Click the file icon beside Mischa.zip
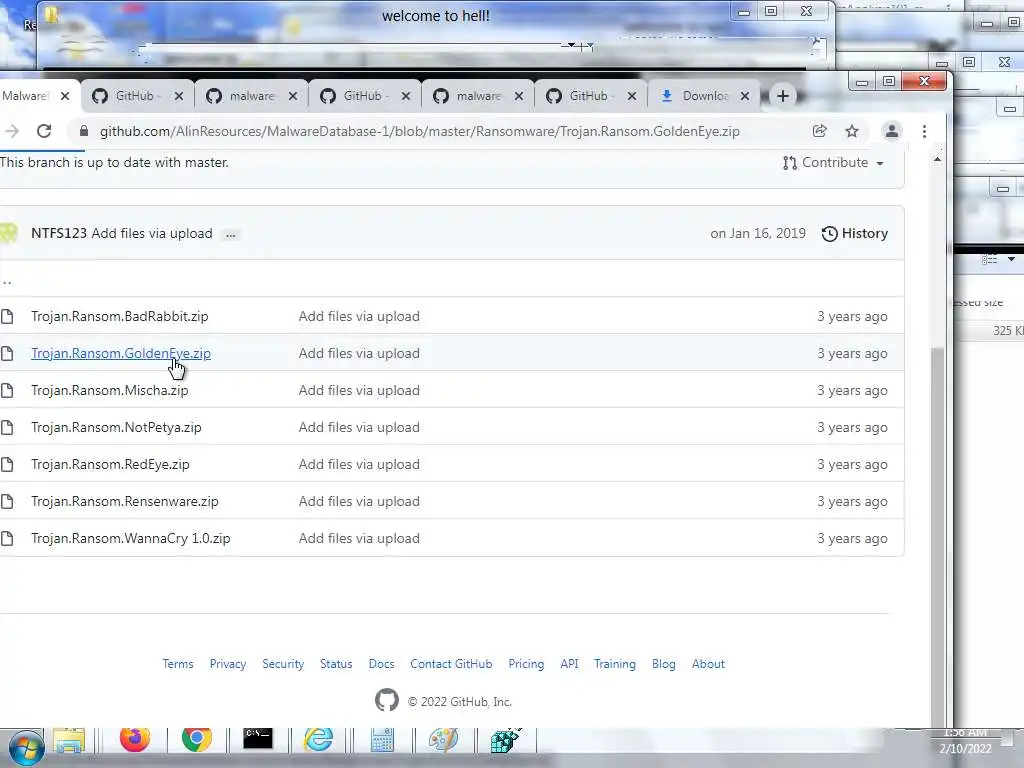This screenshot has height=768, width=1024. 7,391
